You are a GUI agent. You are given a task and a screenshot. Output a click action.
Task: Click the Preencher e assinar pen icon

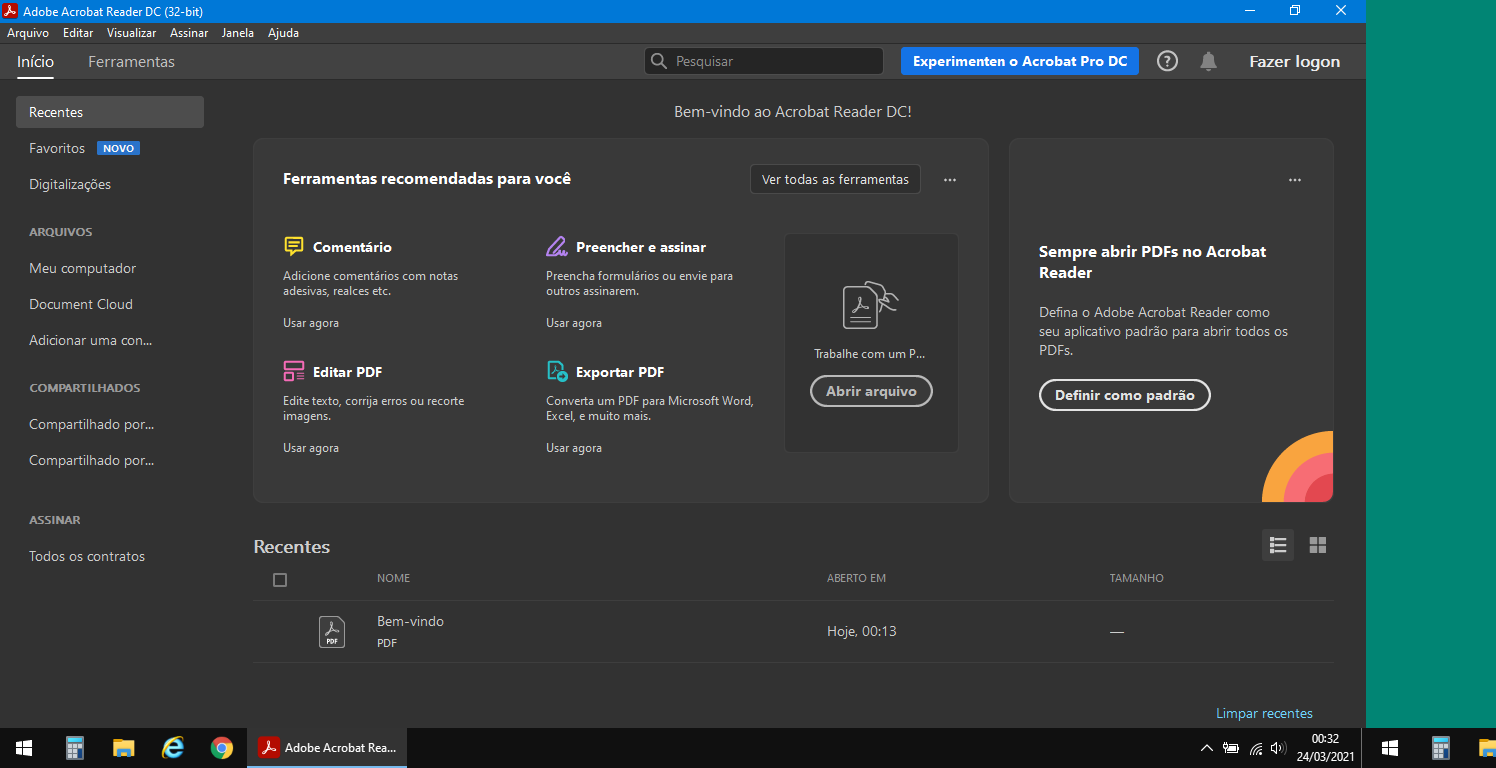point(556,246)
